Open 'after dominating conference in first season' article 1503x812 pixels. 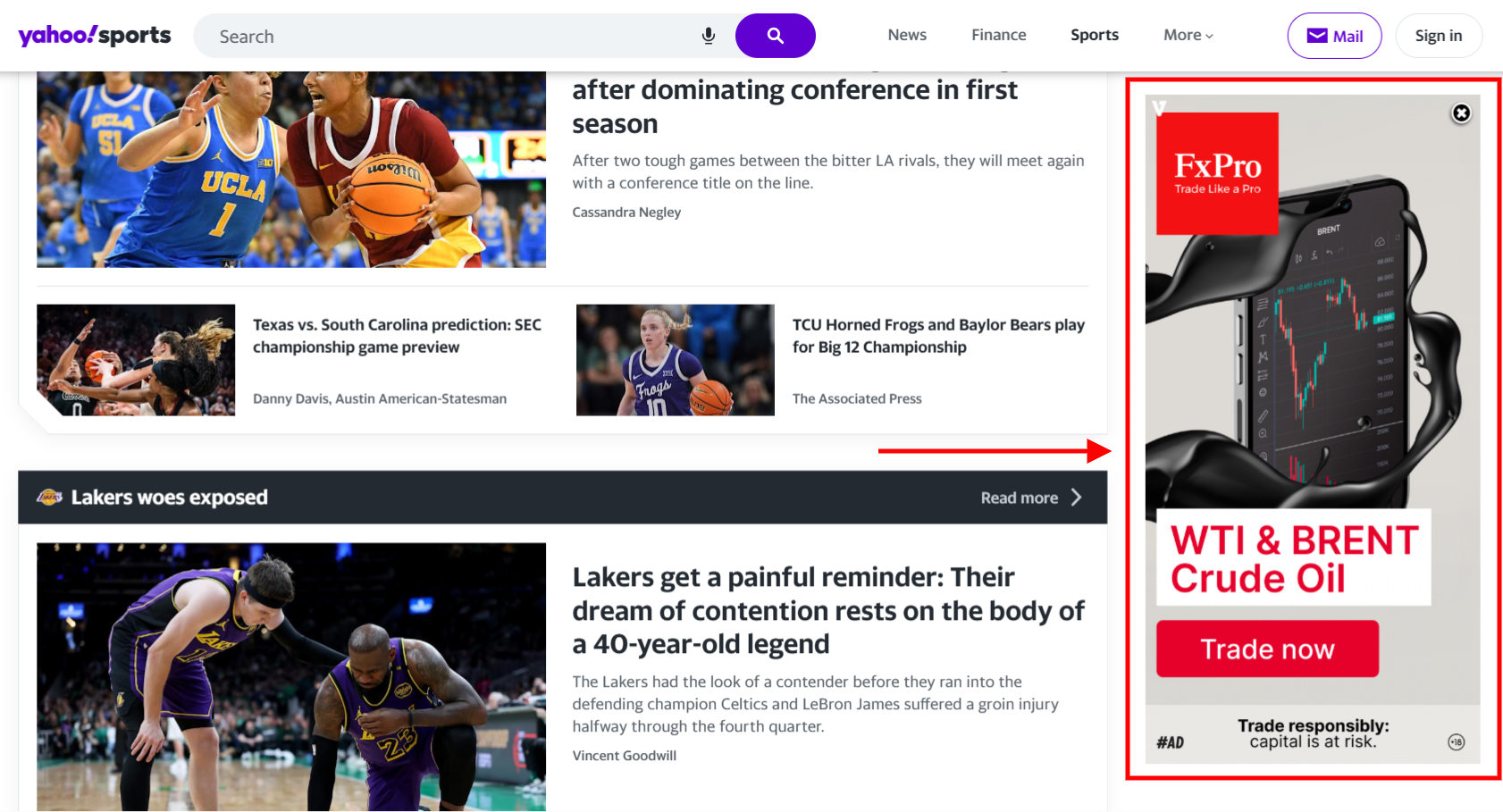click(x=794, y=106)
